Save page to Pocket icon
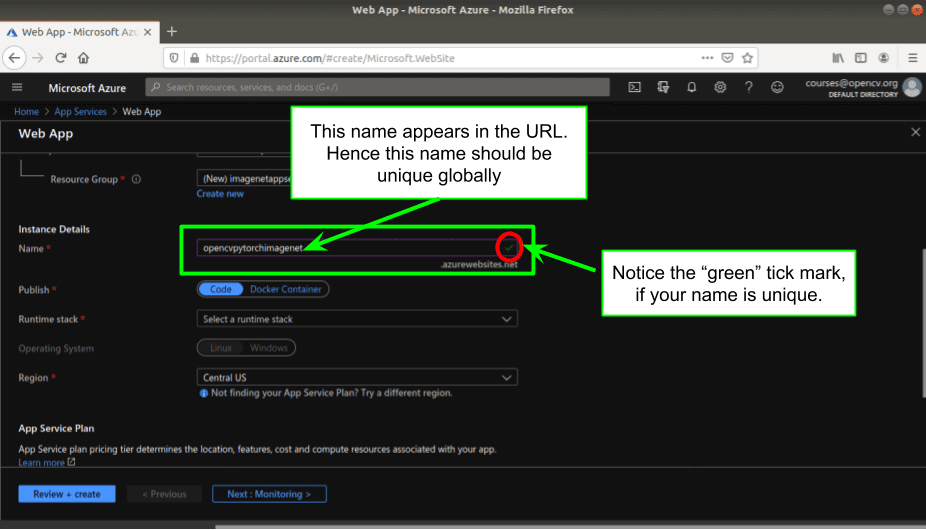926x530 pixels. pos(728,58)
